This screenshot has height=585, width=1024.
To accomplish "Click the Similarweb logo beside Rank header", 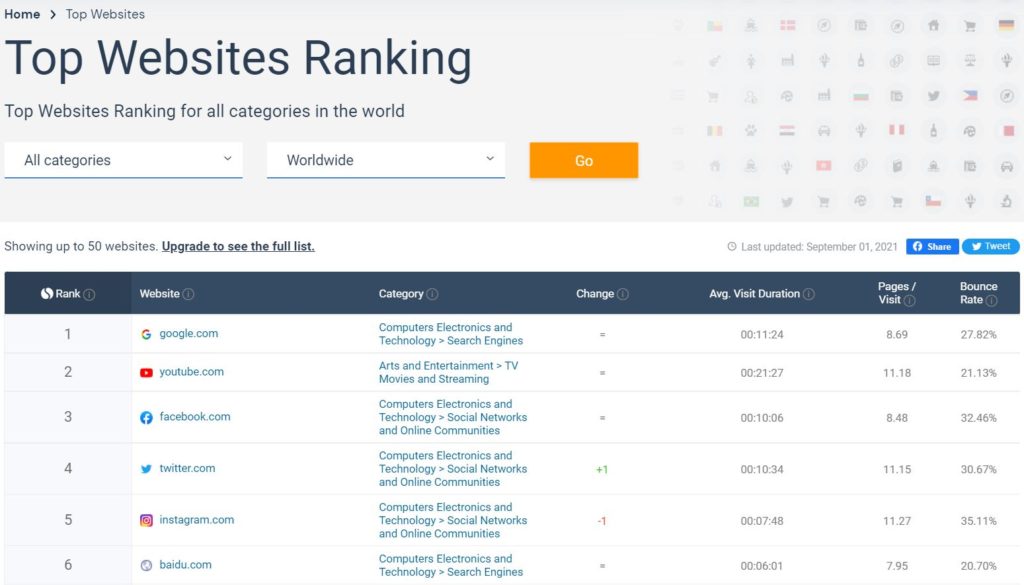I will [x=47, y=294].
